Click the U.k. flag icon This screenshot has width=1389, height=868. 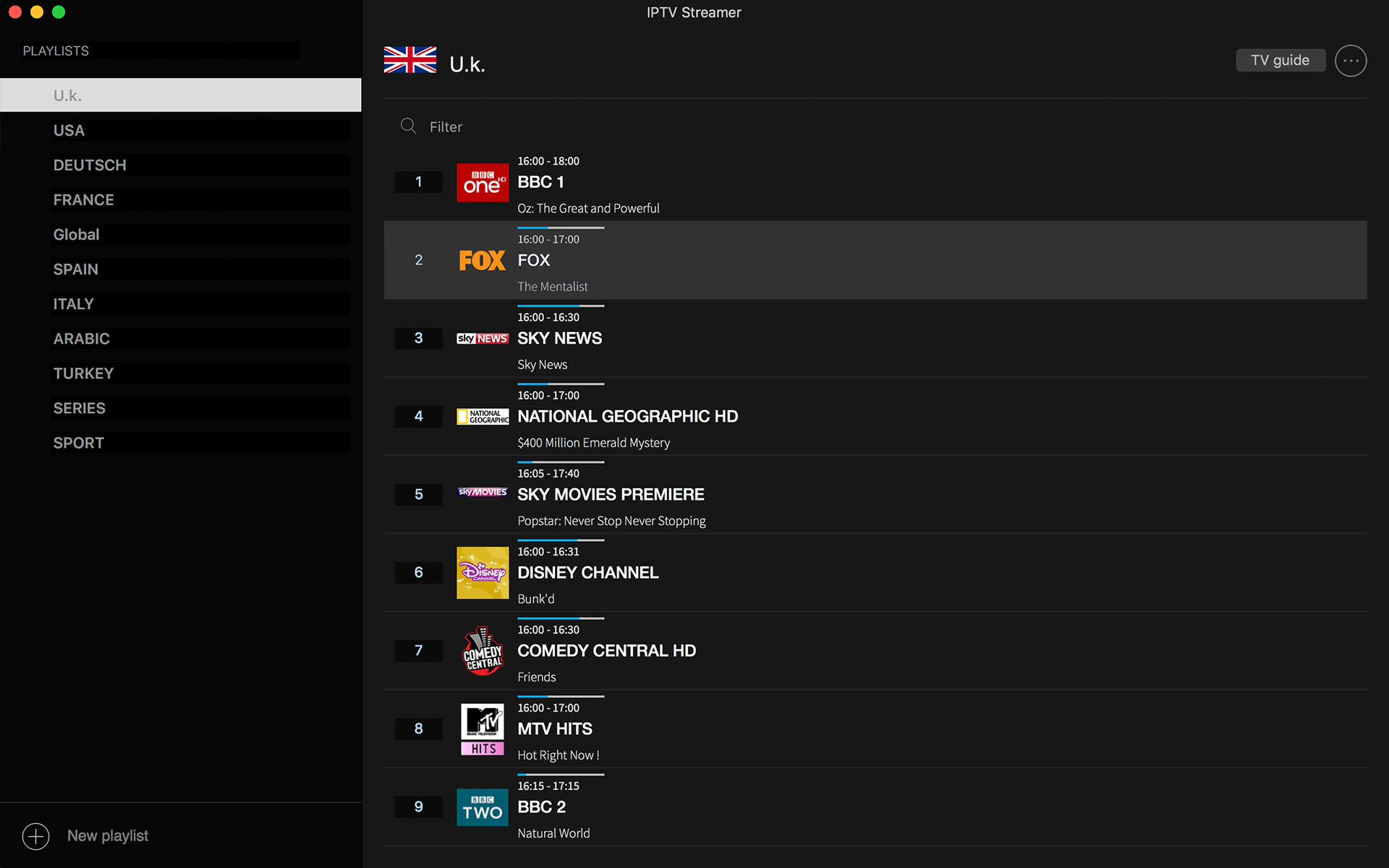409,59
